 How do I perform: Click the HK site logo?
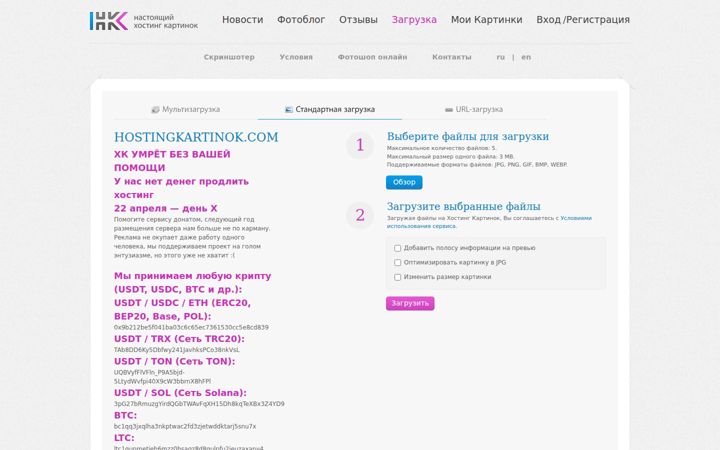pyautogui.click(x=108, y=21)
